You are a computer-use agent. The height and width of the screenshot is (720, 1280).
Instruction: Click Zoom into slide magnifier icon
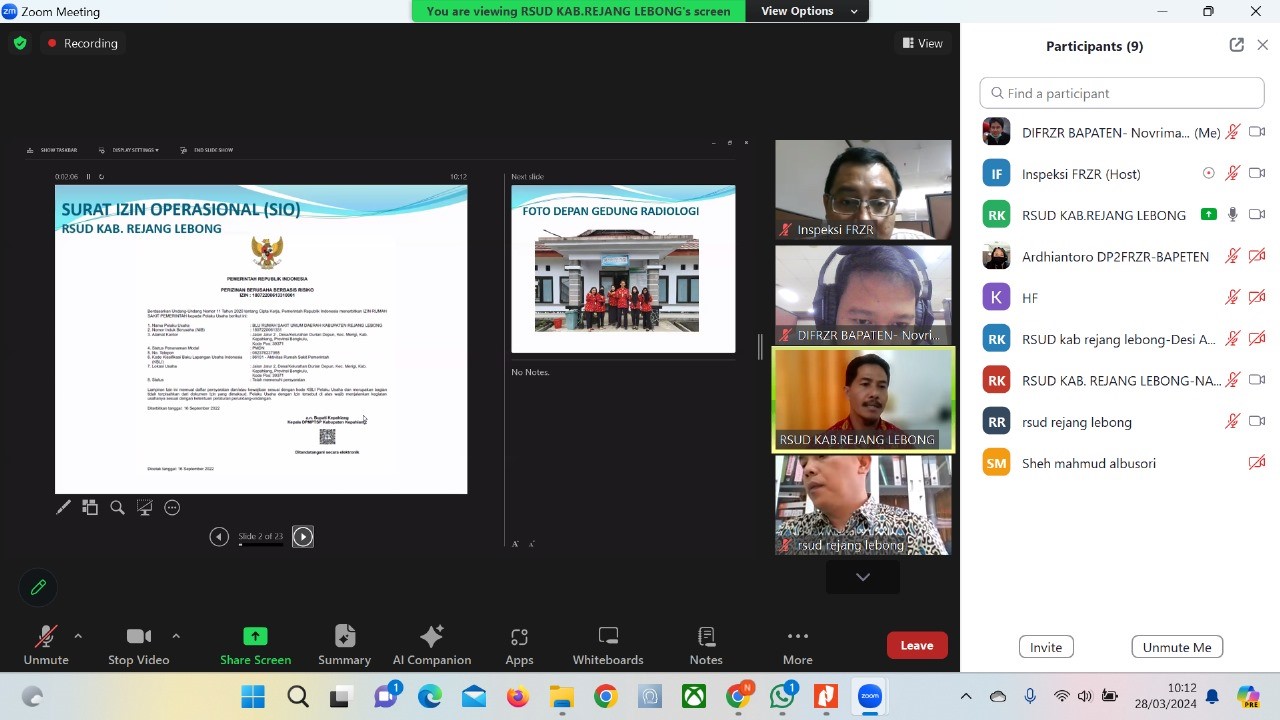117,508
